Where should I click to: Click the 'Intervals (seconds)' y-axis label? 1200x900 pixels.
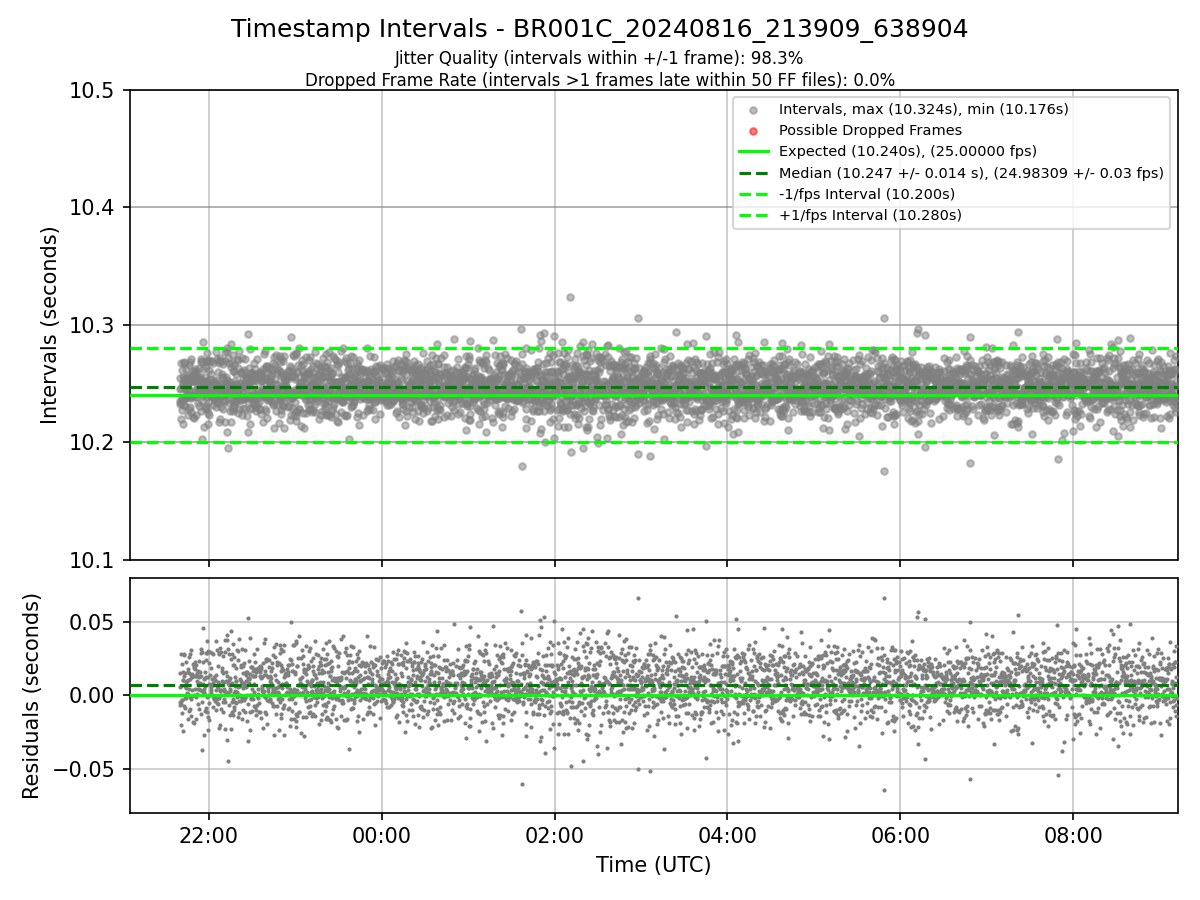(x=50, y=325)
